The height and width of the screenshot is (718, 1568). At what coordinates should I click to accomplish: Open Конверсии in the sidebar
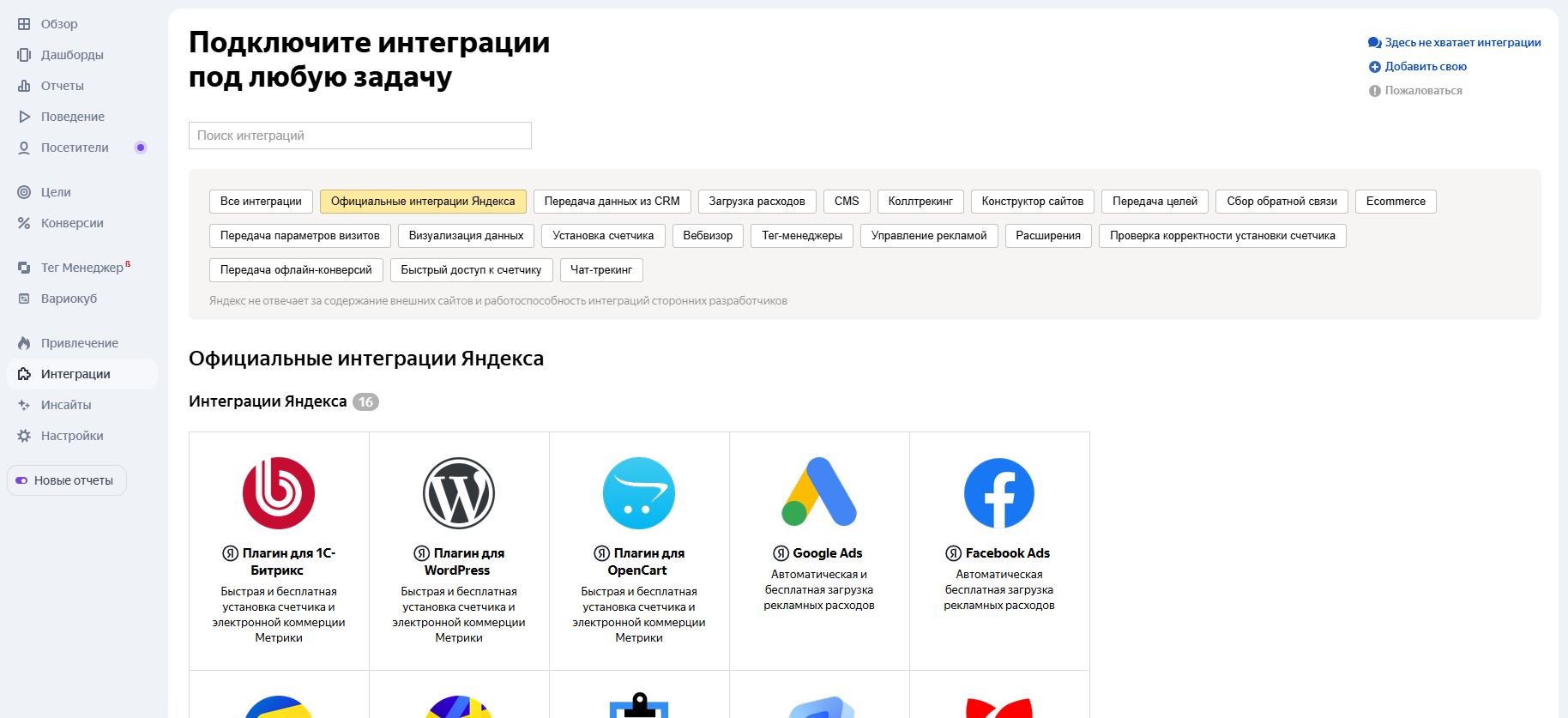[x=72, y=223]
